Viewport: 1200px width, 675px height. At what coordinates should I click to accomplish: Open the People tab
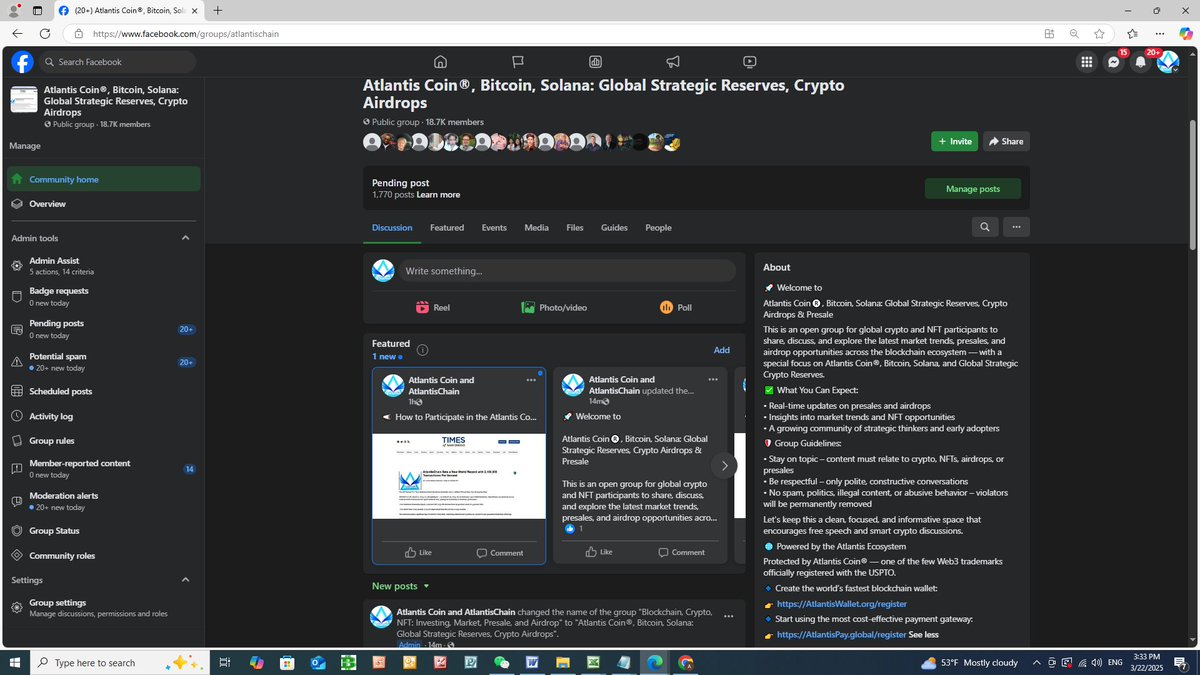[x=658, y=227]
